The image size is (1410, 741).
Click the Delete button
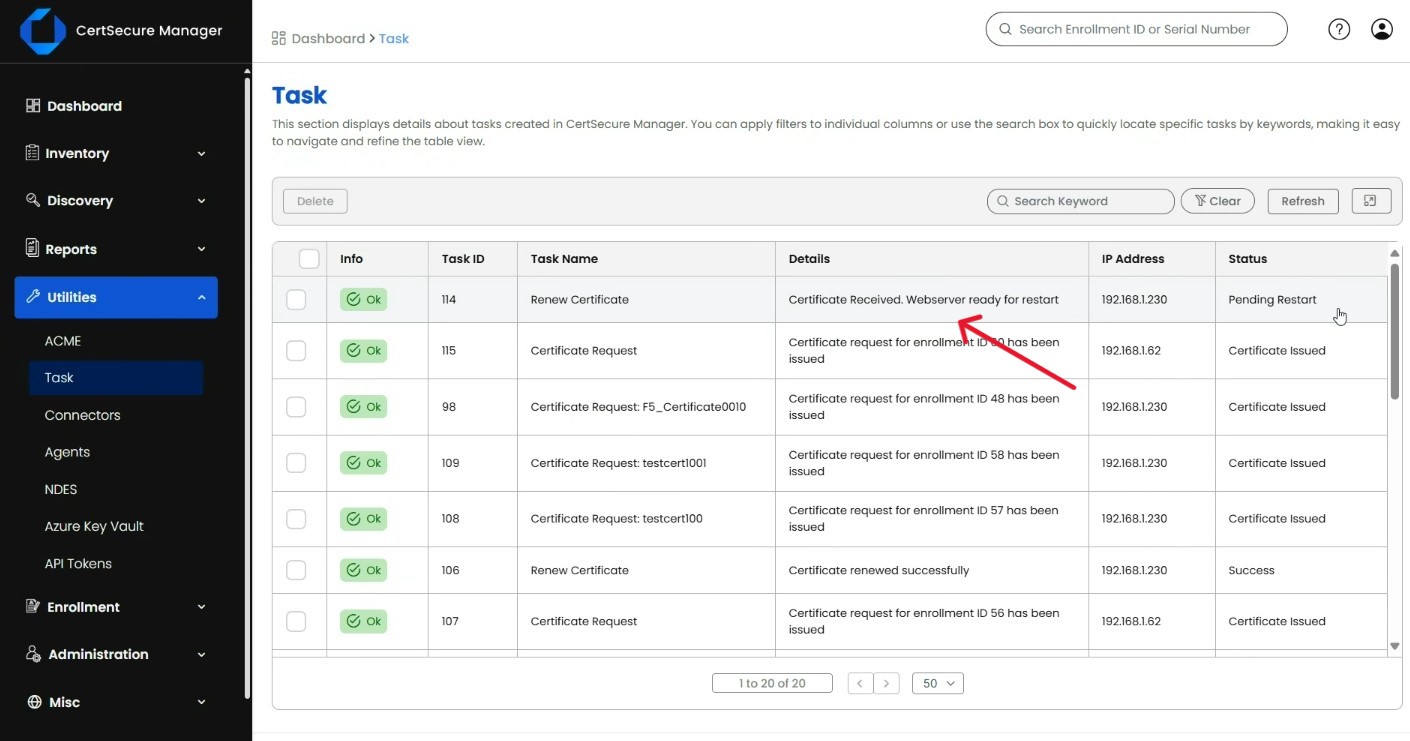[315, 201]
